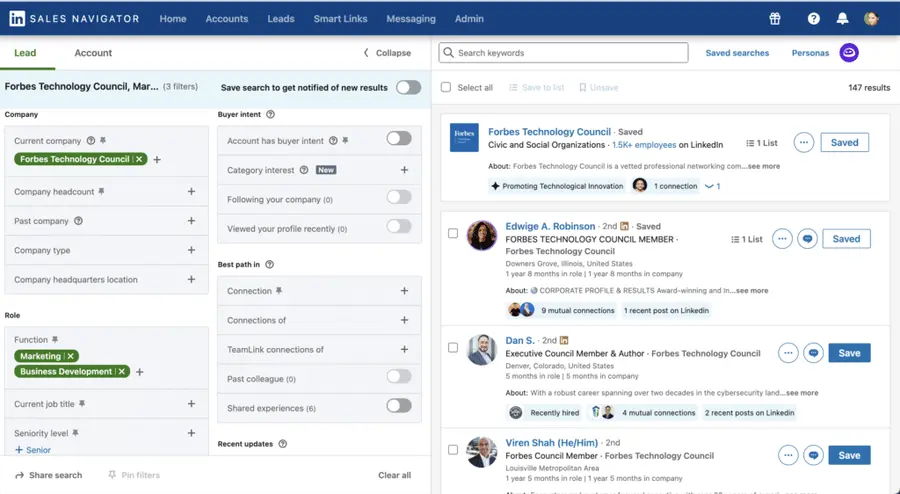Expand Company headcount filter
The image size is (900, 494).
[x=192, y=191]
